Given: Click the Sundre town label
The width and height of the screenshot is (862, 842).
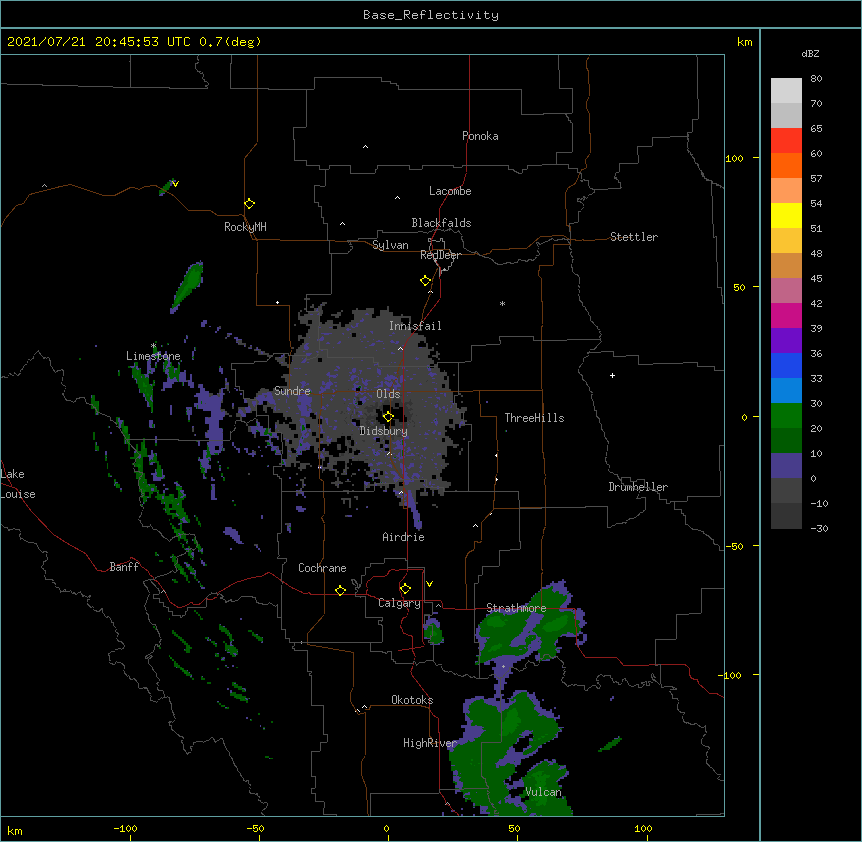Looking at the screenshot, I should click(x=292, y=391).
